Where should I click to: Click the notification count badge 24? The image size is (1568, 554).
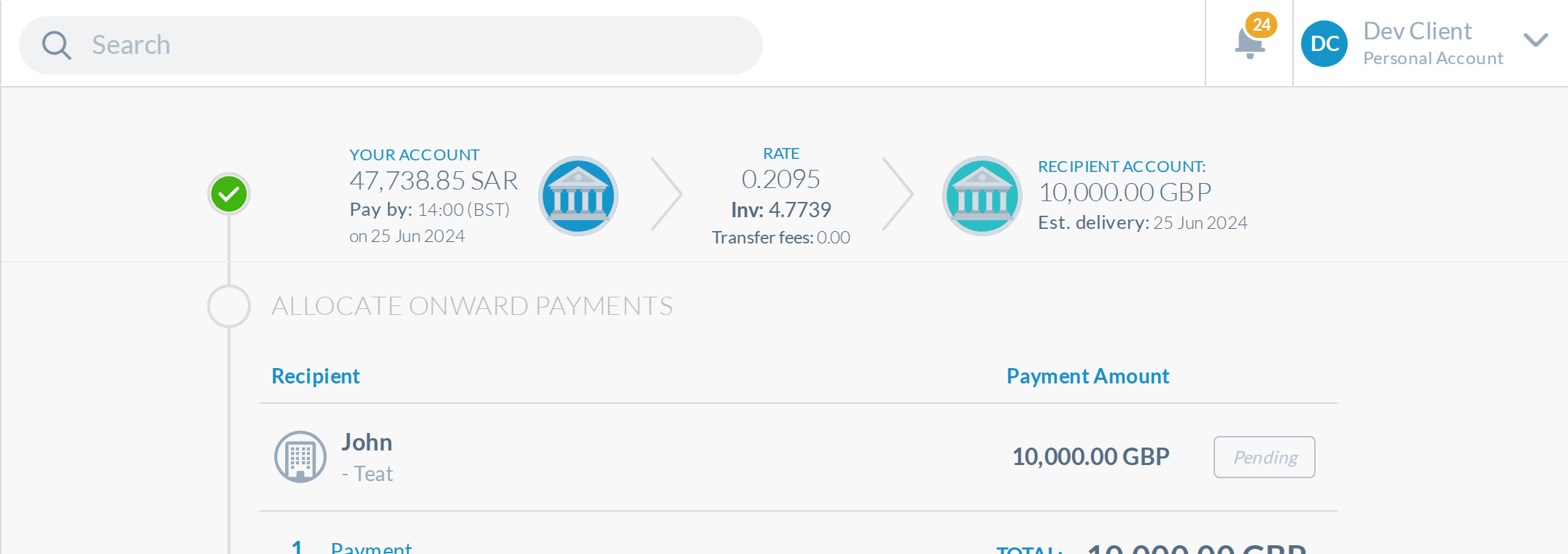point(1262,25)
